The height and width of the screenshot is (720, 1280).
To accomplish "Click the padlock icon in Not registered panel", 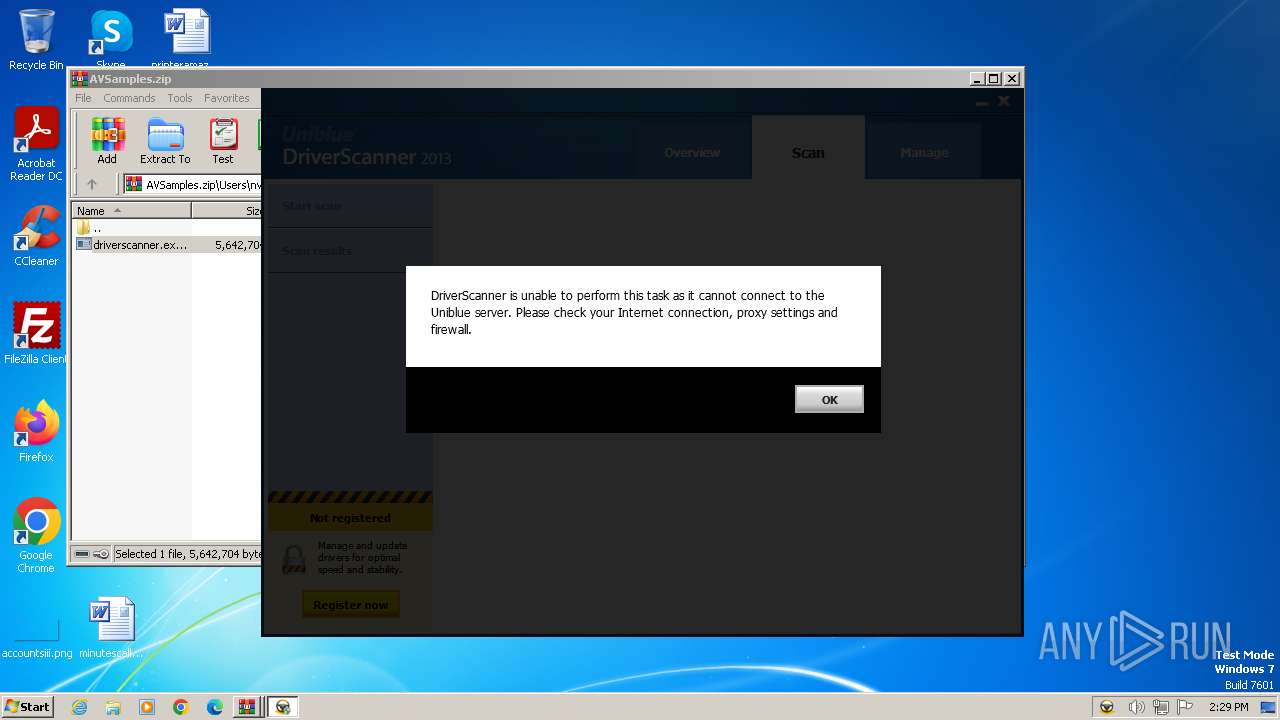I will pos(293,560).
